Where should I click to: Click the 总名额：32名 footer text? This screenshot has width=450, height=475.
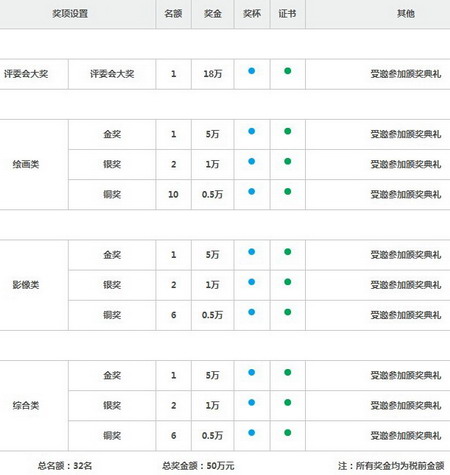[x=65, y=466]
